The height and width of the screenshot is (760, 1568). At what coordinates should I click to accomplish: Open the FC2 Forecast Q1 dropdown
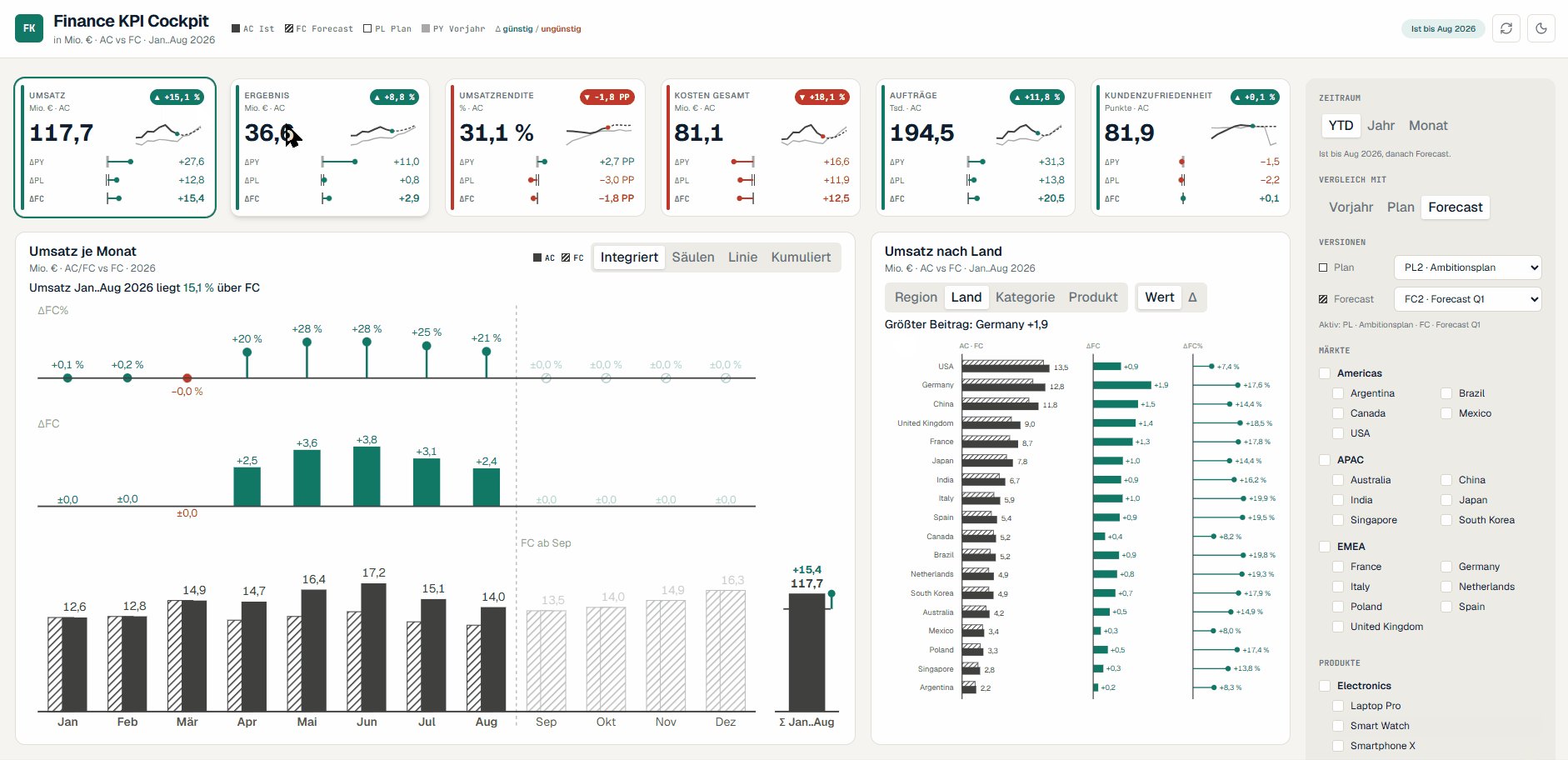pyautogui.click(x=1467, y=299)
